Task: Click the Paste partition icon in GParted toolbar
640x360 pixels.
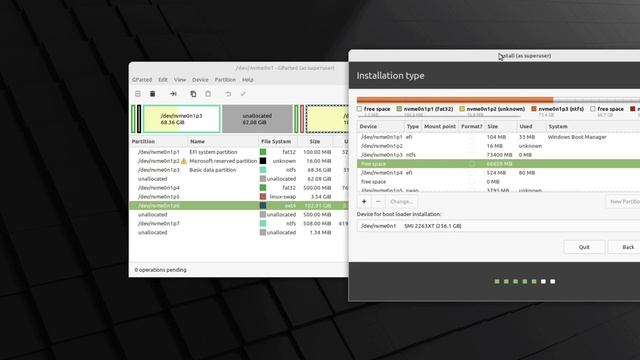Action: 208,94
